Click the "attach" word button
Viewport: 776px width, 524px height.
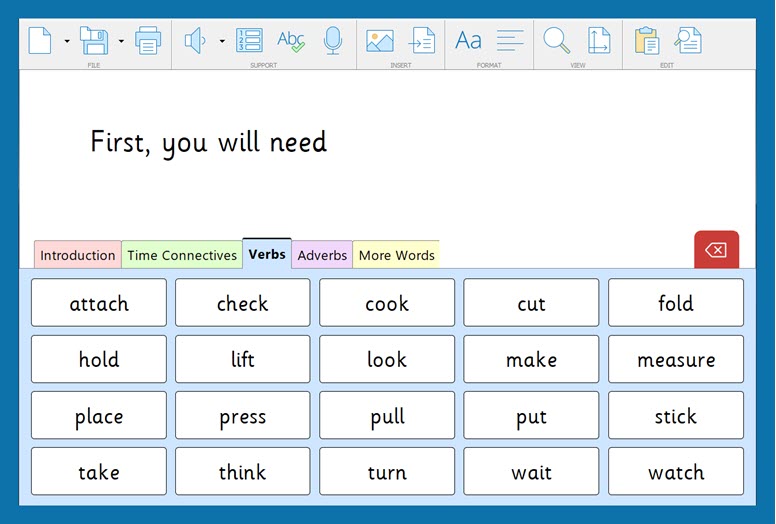click(x=99, y=303)
